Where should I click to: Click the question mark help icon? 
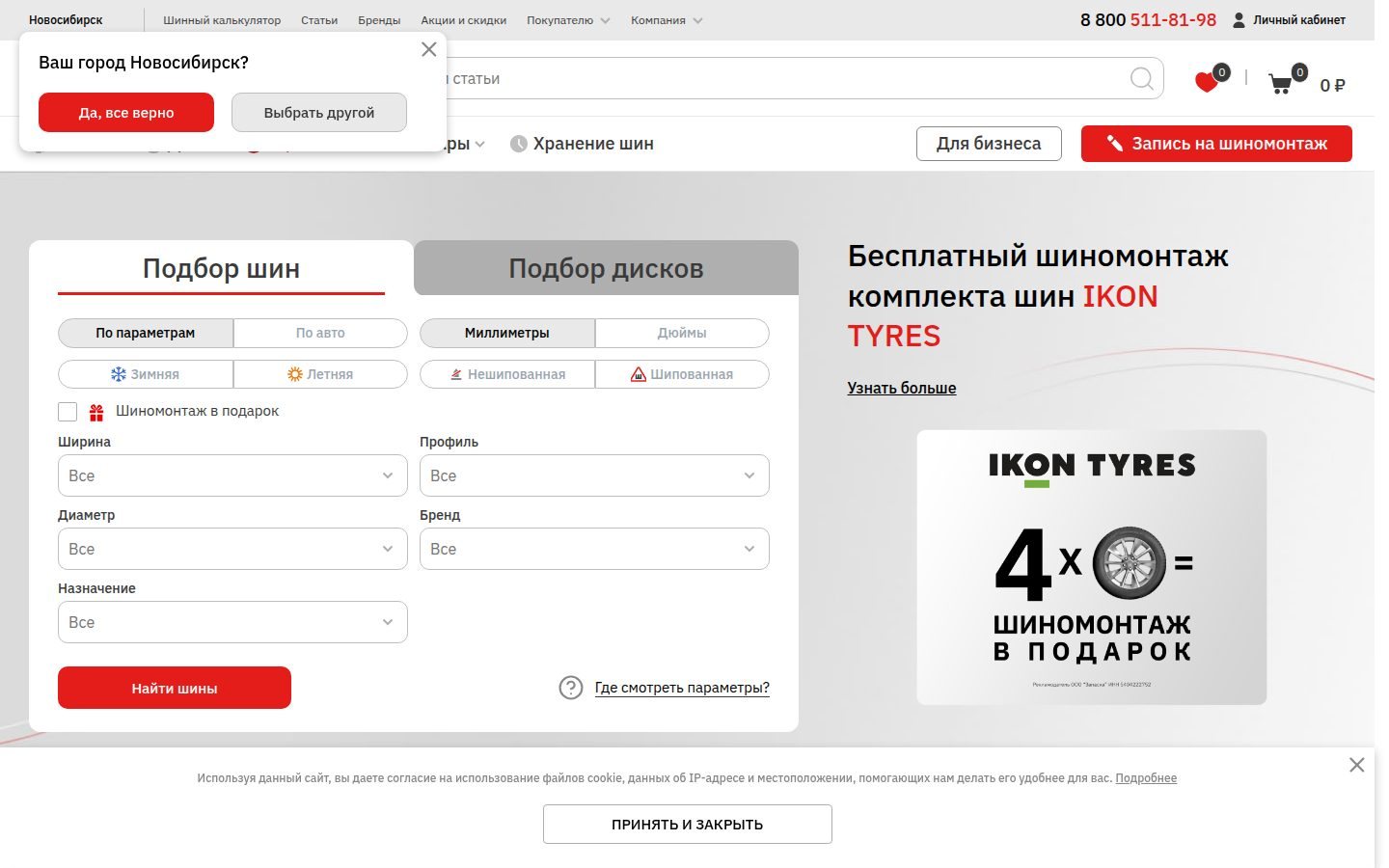point(571,688)
